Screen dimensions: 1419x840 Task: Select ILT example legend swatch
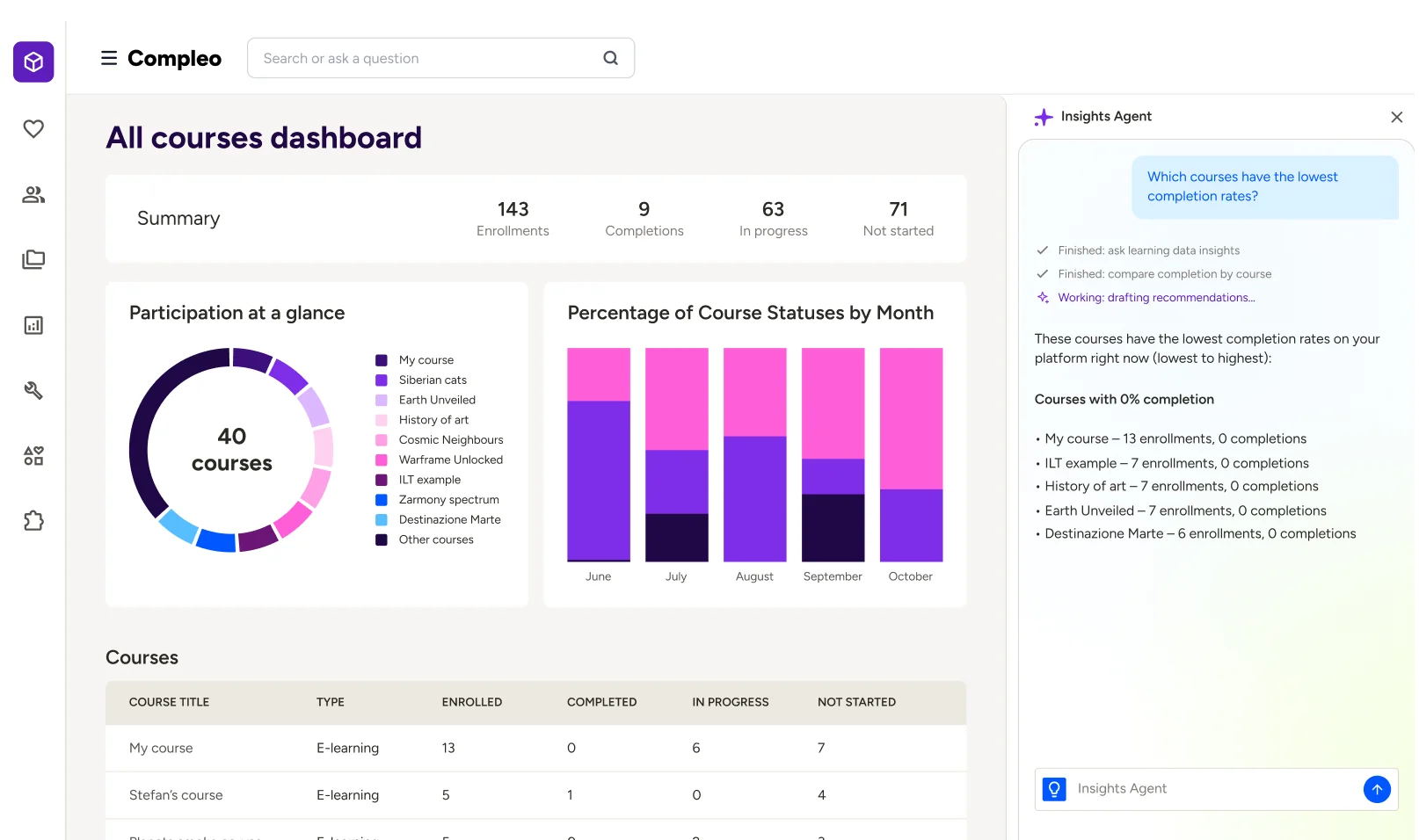tap(382, 480)
